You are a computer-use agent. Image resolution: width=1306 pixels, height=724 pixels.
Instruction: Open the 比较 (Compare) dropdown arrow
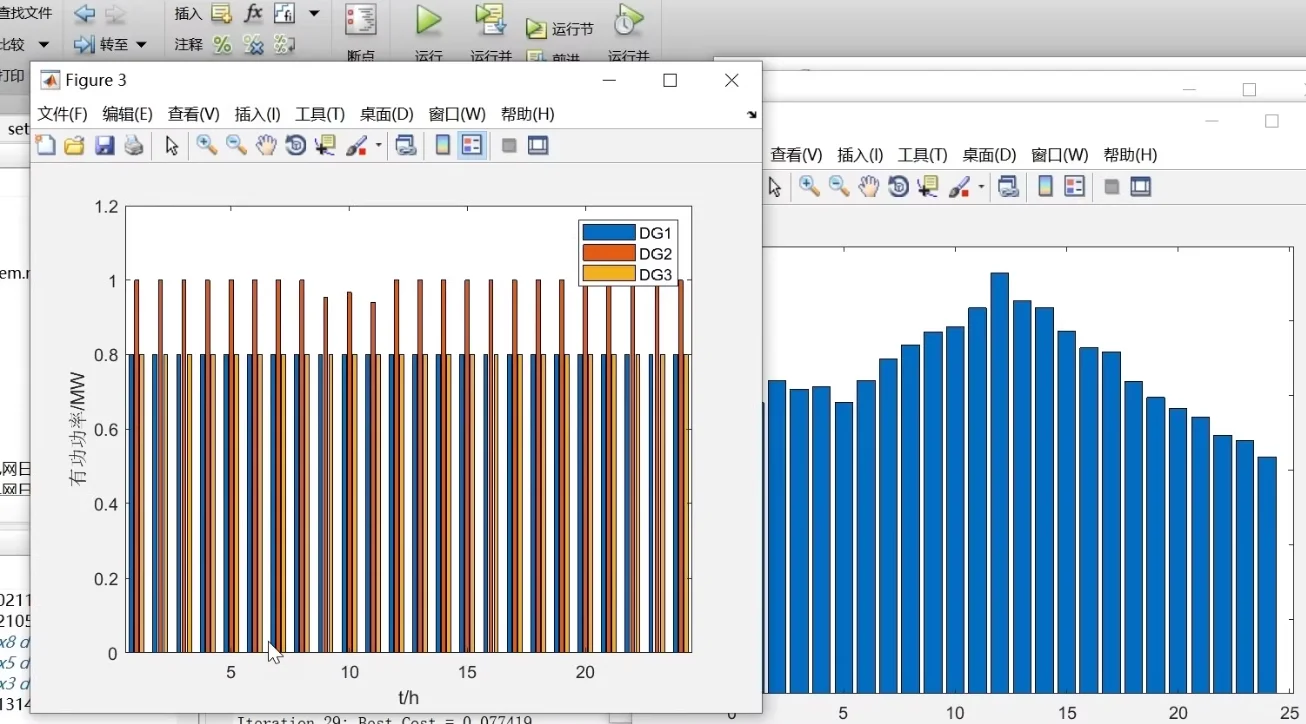[x=43, y=44]
